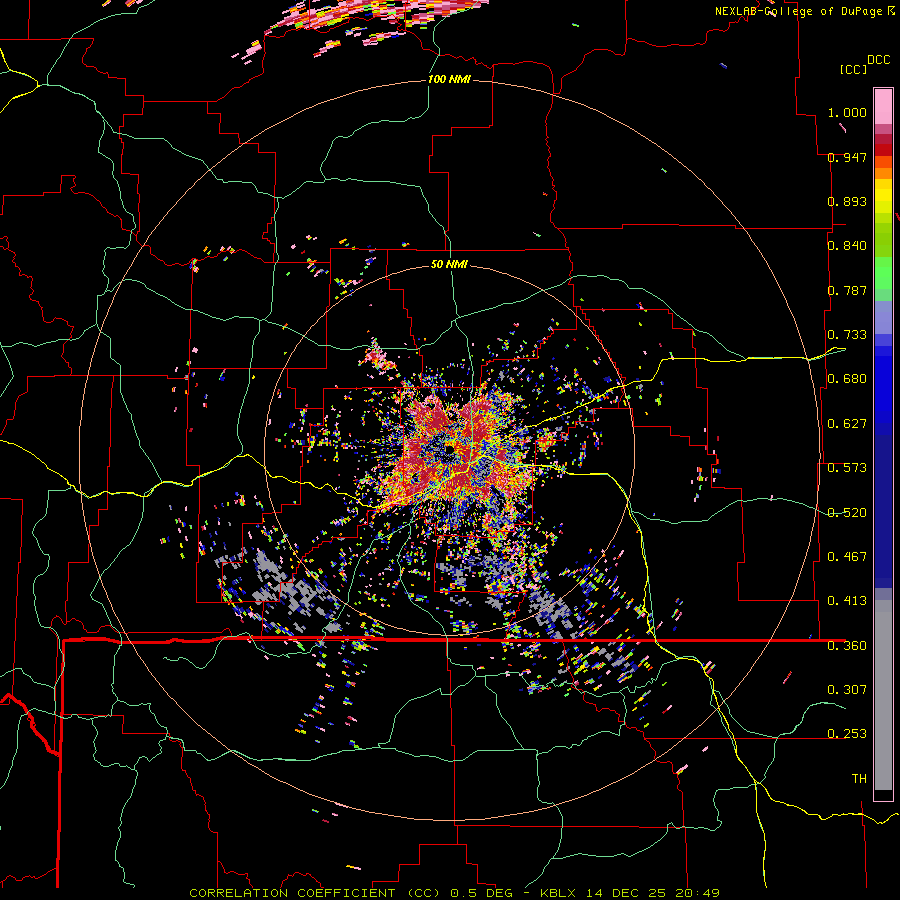Click the CORRELATION COEFFICIENT (CC) 0.5 DEG caption

click(349, 893)
